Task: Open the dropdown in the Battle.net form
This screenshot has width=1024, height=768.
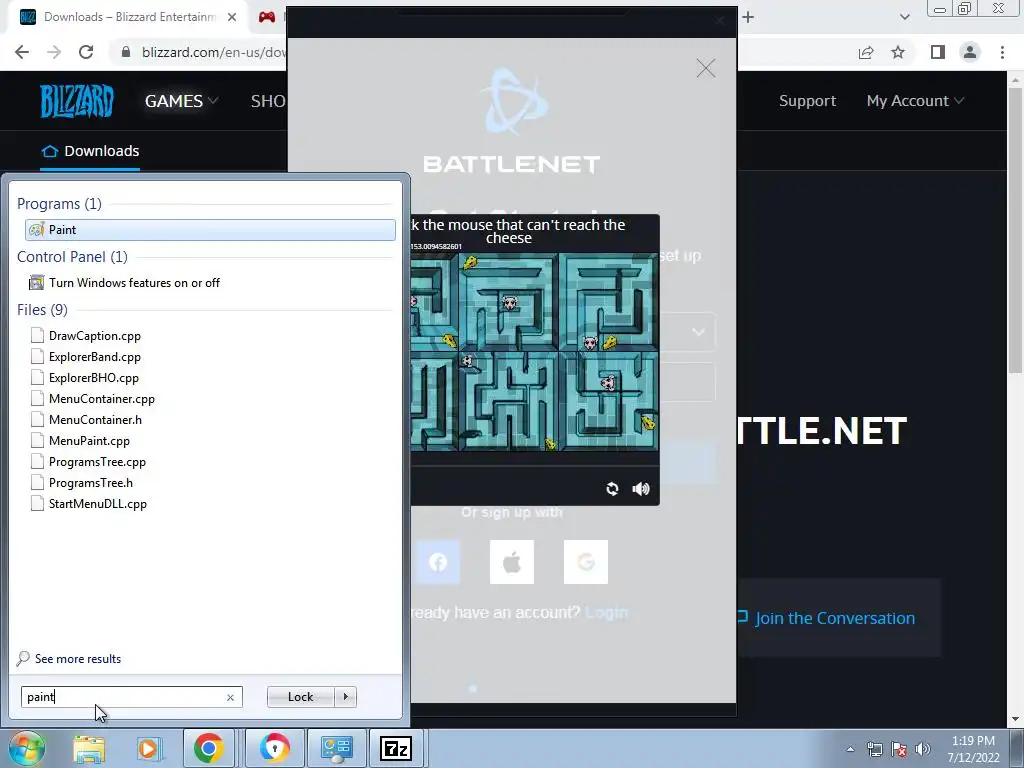Action: point(697,332)
